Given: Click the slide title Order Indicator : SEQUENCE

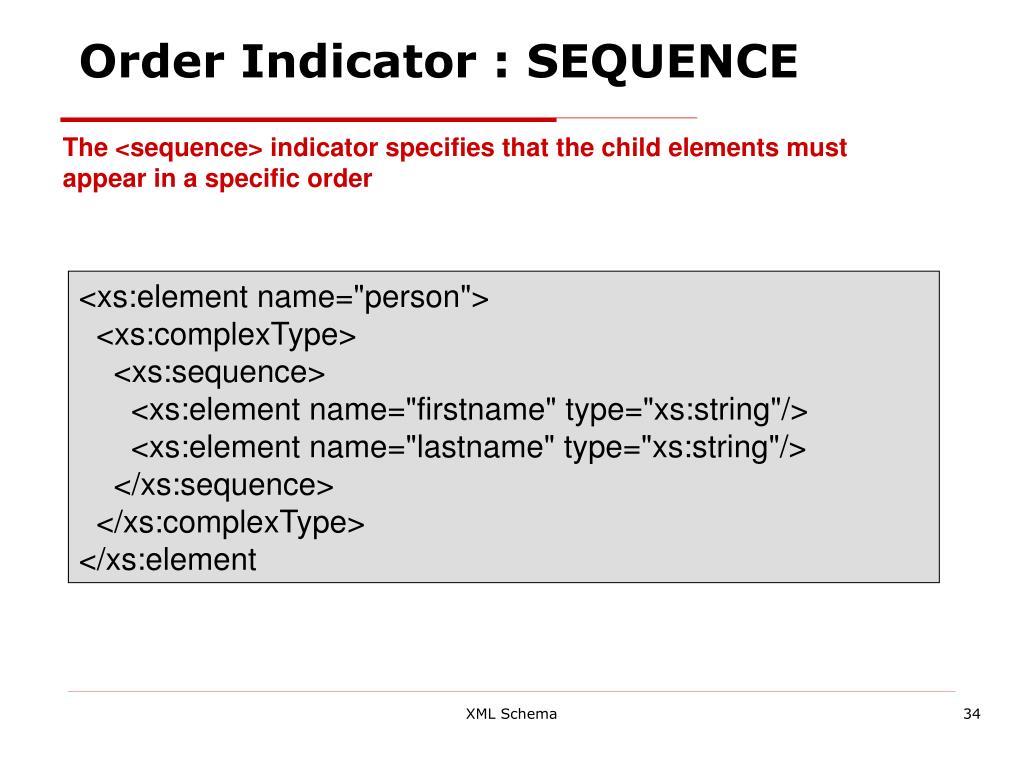Looking at the screenshot, I should [x=438, y=61].
